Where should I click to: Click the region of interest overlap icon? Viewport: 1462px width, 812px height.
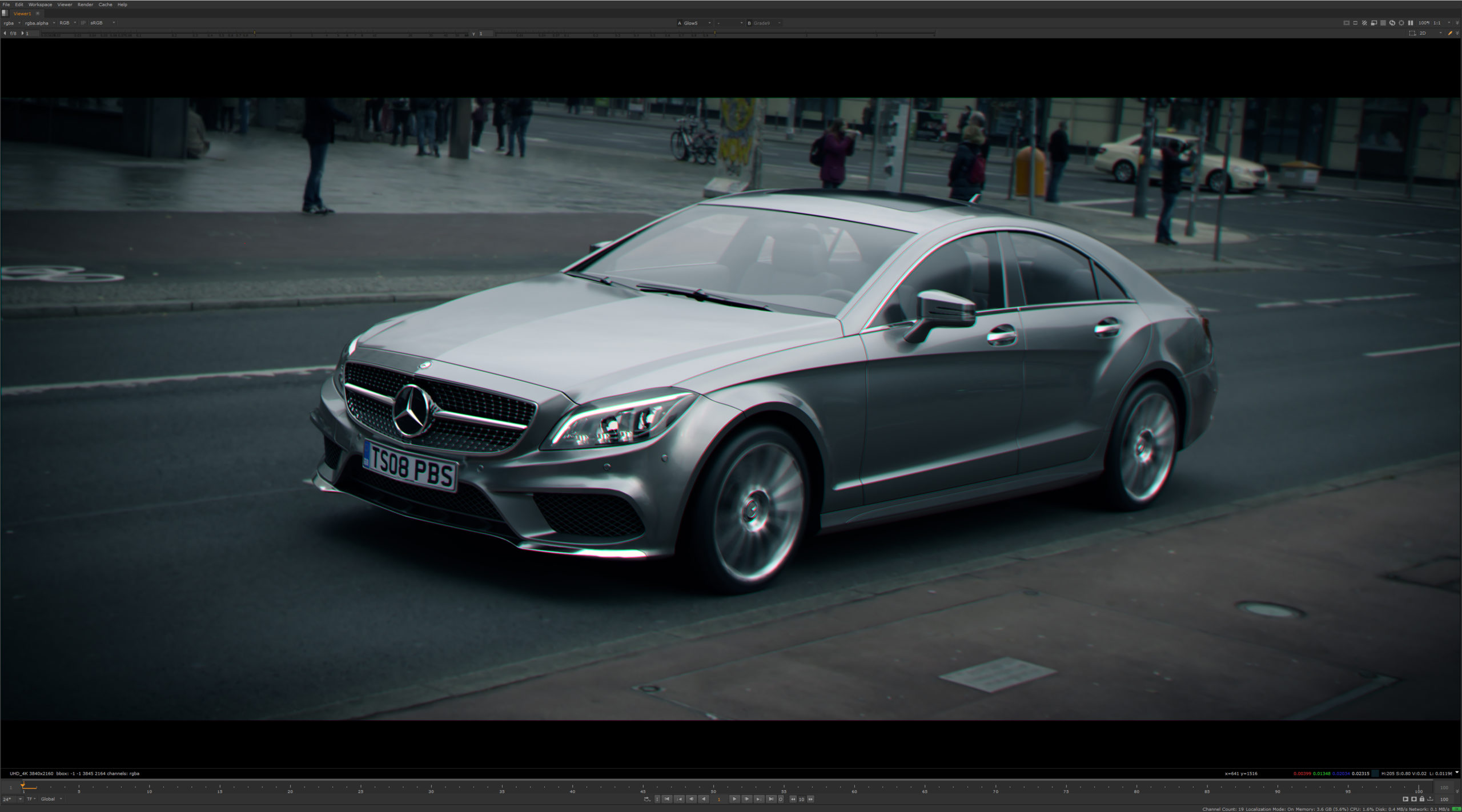coord(1373,23)
